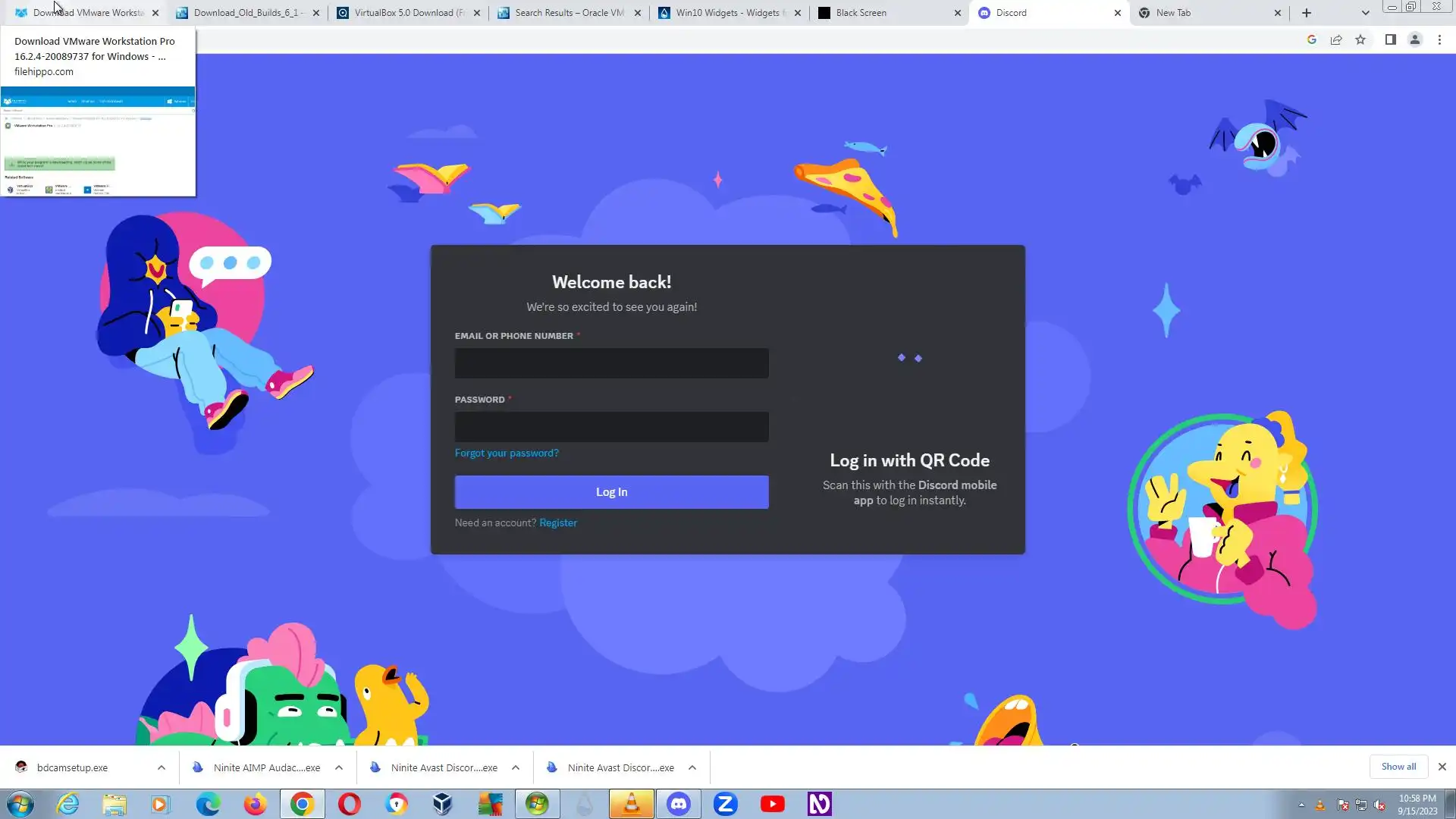The width and height of the screenshot is (1456, 819).
Task: Click Forgot your password link
Action: point(507,453)
